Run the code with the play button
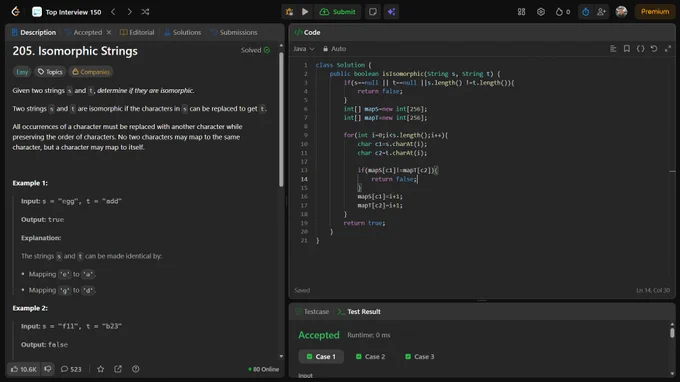680x382 pixels. (305, 12)
